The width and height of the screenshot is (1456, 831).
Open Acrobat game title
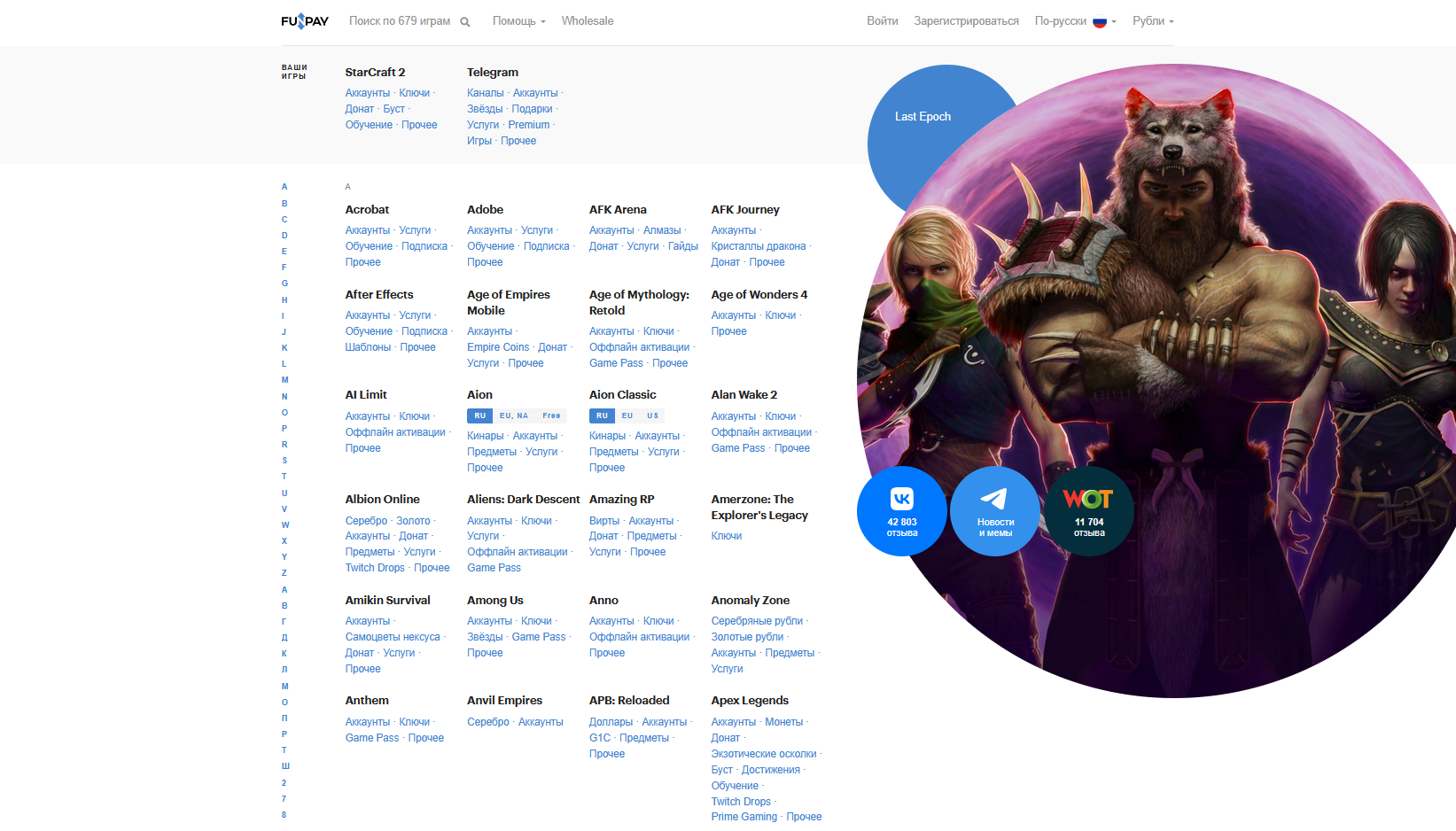point(367,210)
